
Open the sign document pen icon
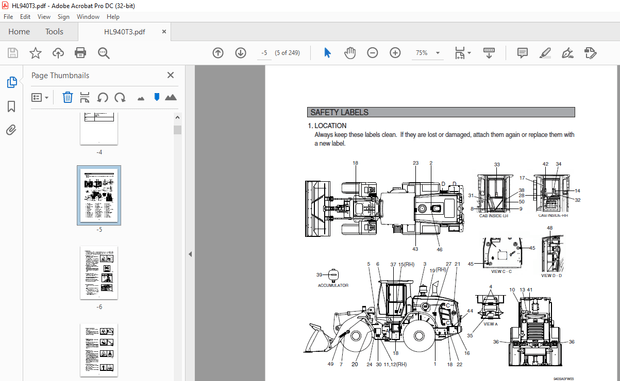pyautogui.click(x=568, y=53)
